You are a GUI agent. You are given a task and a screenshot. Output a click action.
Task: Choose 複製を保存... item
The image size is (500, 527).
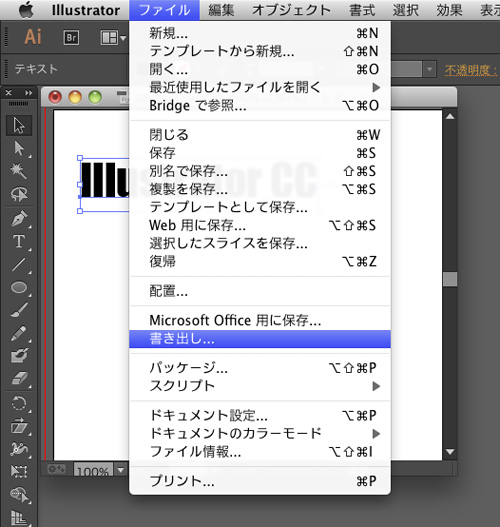[x=260, y=189]
